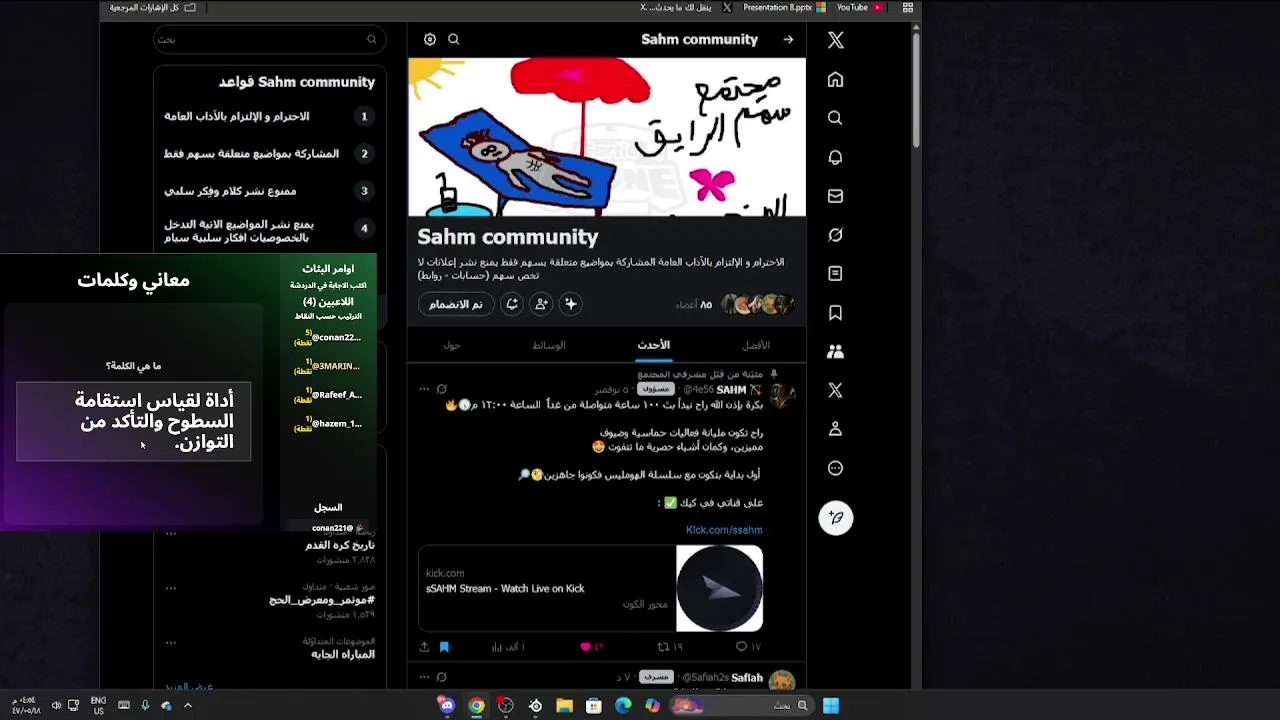Open Safiah username in second post
The image size is (1280, 720).
click(x=747, y=677)
